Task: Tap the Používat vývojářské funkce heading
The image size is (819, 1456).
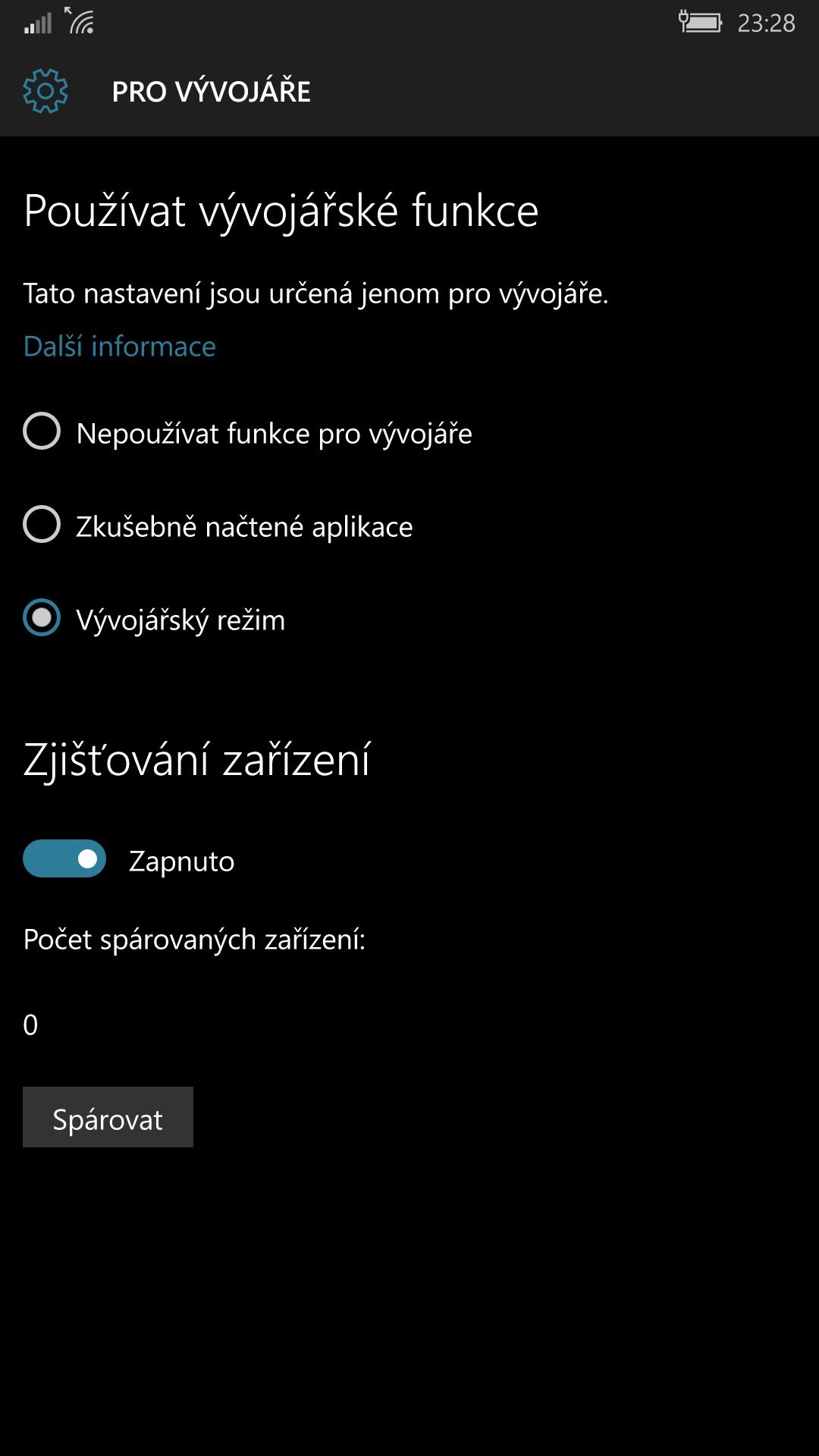Action: click(x=281, y=211)
